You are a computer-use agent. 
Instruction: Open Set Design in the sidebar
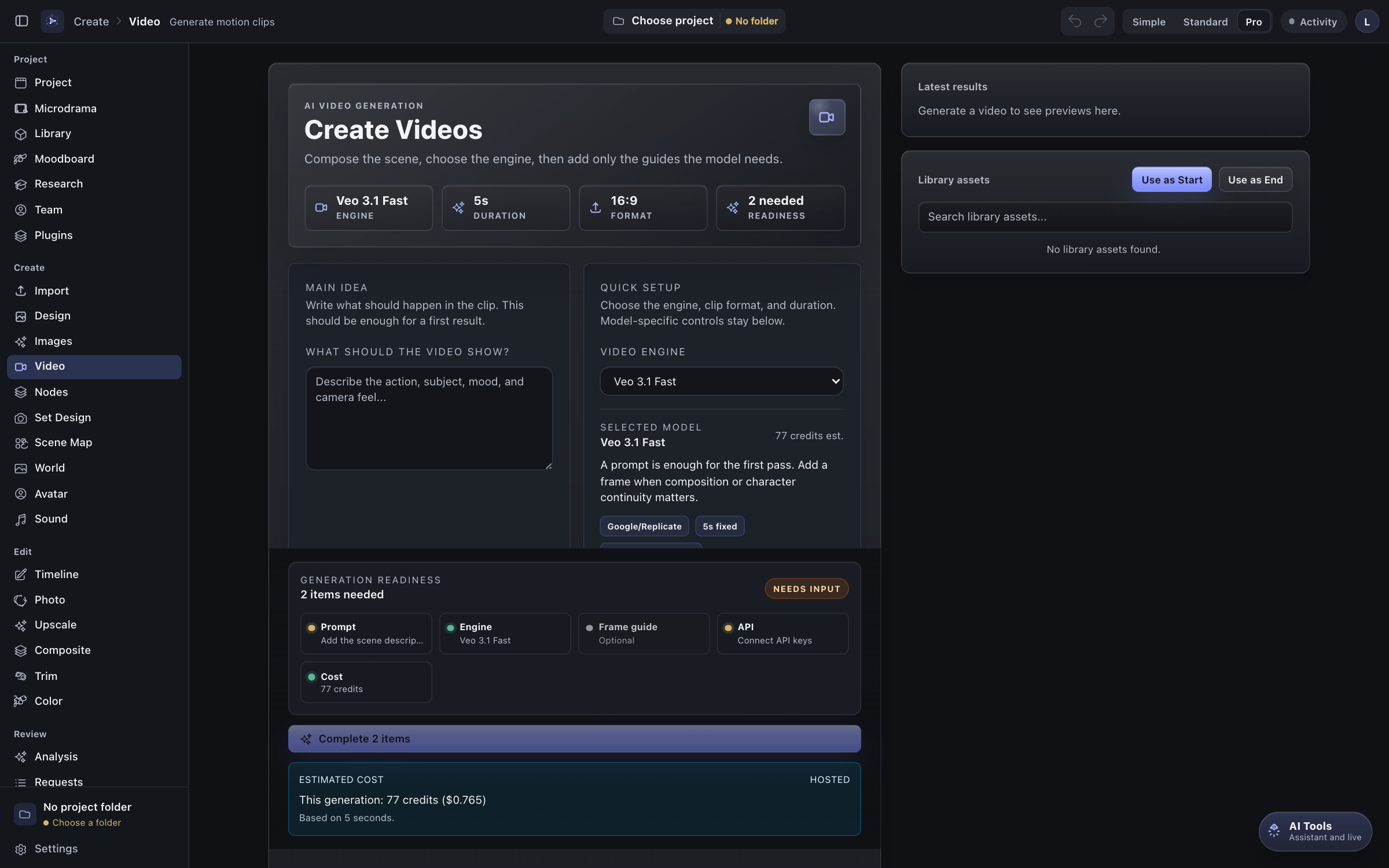coord(94,417)
